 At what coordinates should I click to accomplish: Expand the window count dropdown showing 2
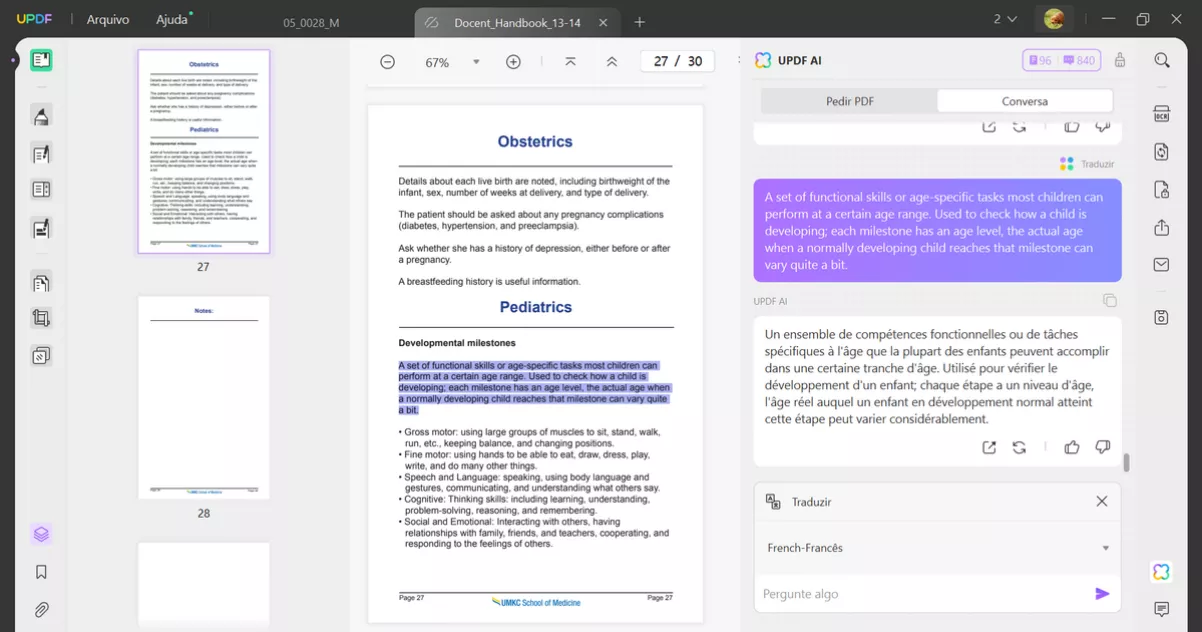1005,19
